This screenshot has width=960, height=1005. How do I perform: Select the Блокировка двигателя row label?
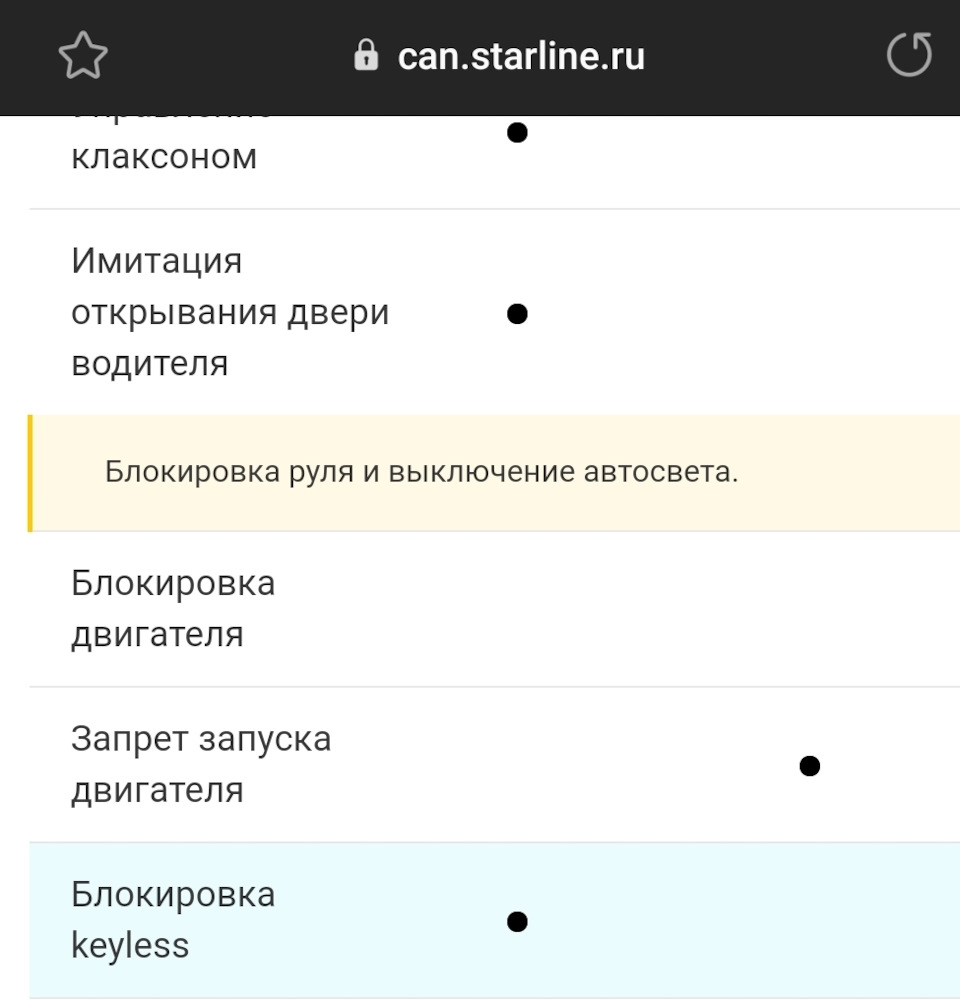(x=173, y=609)
